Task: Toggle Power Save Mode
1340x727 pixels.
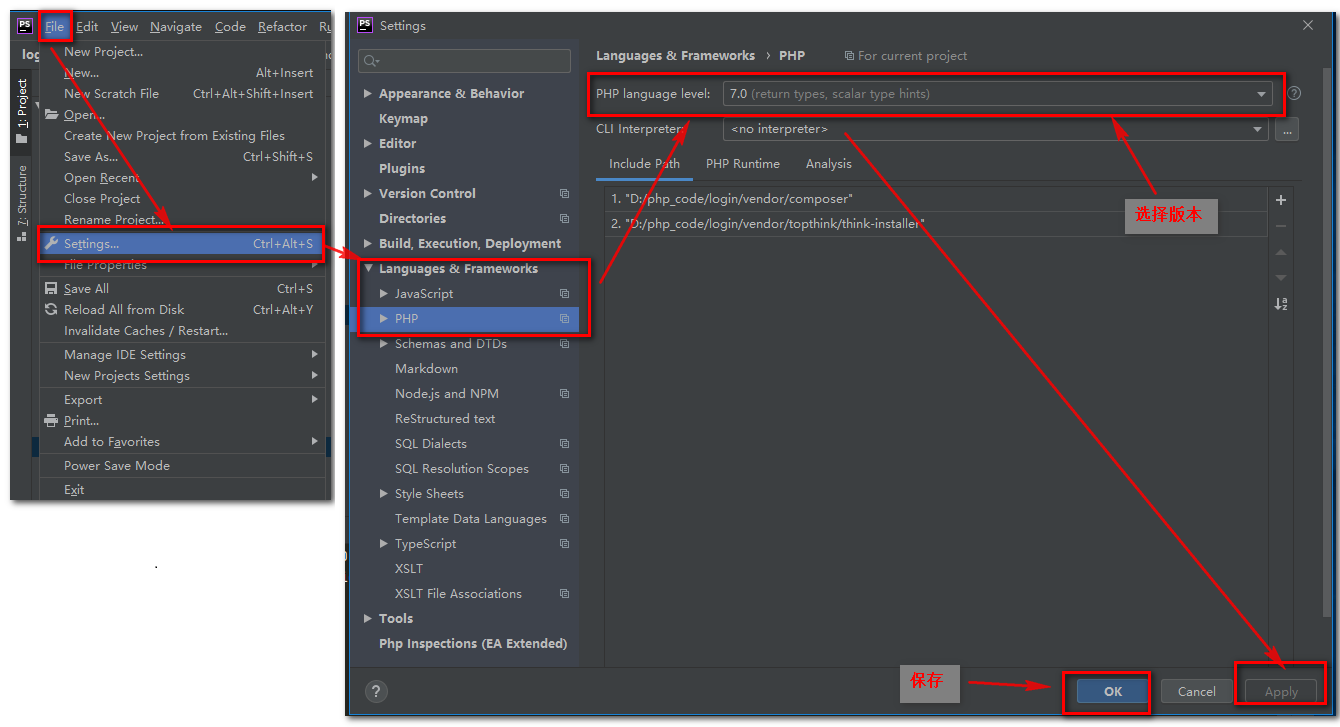Action: 181,466
